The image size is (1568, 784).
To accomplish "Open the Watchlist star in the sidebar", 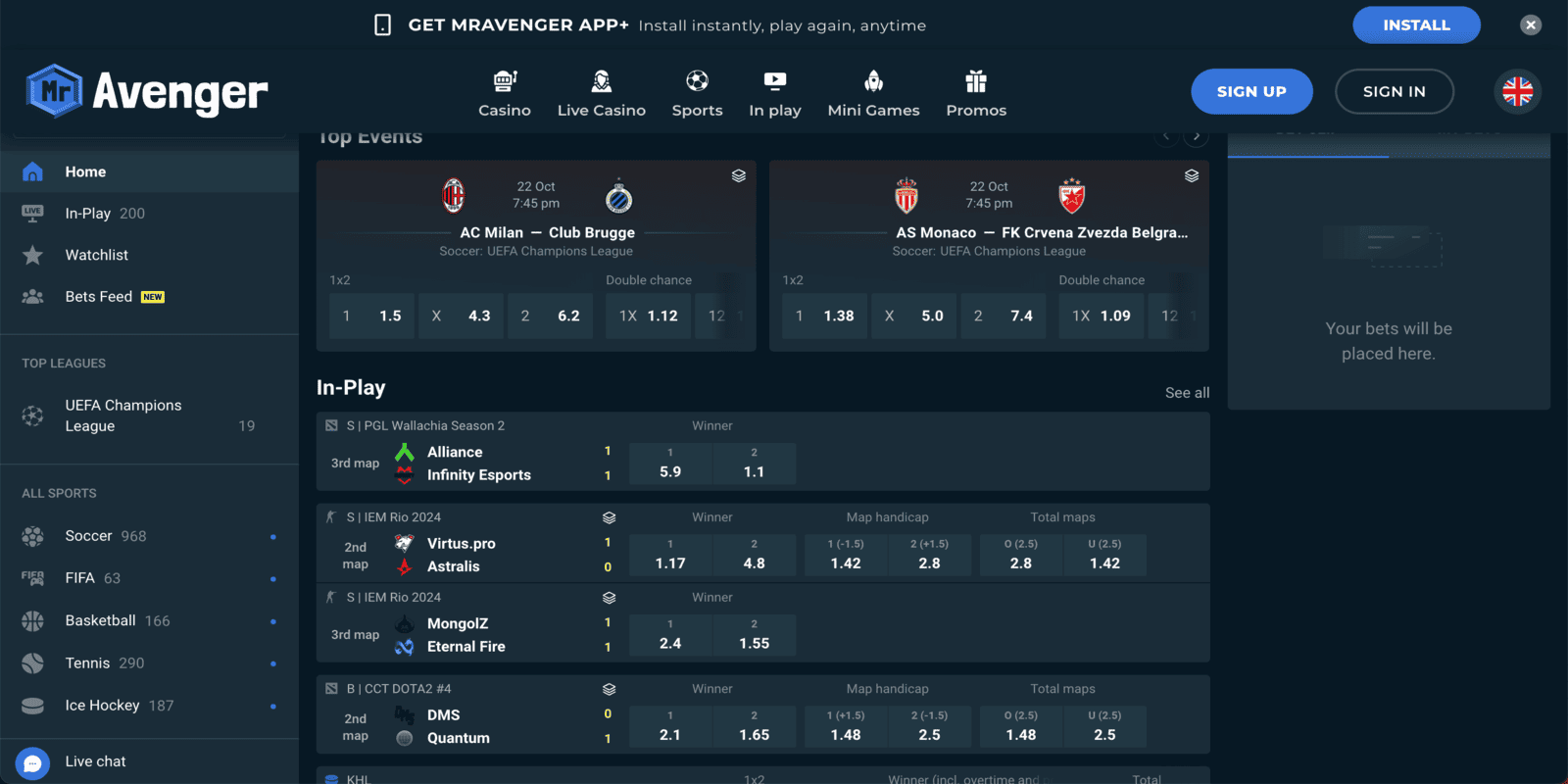I will pos(33,255).
